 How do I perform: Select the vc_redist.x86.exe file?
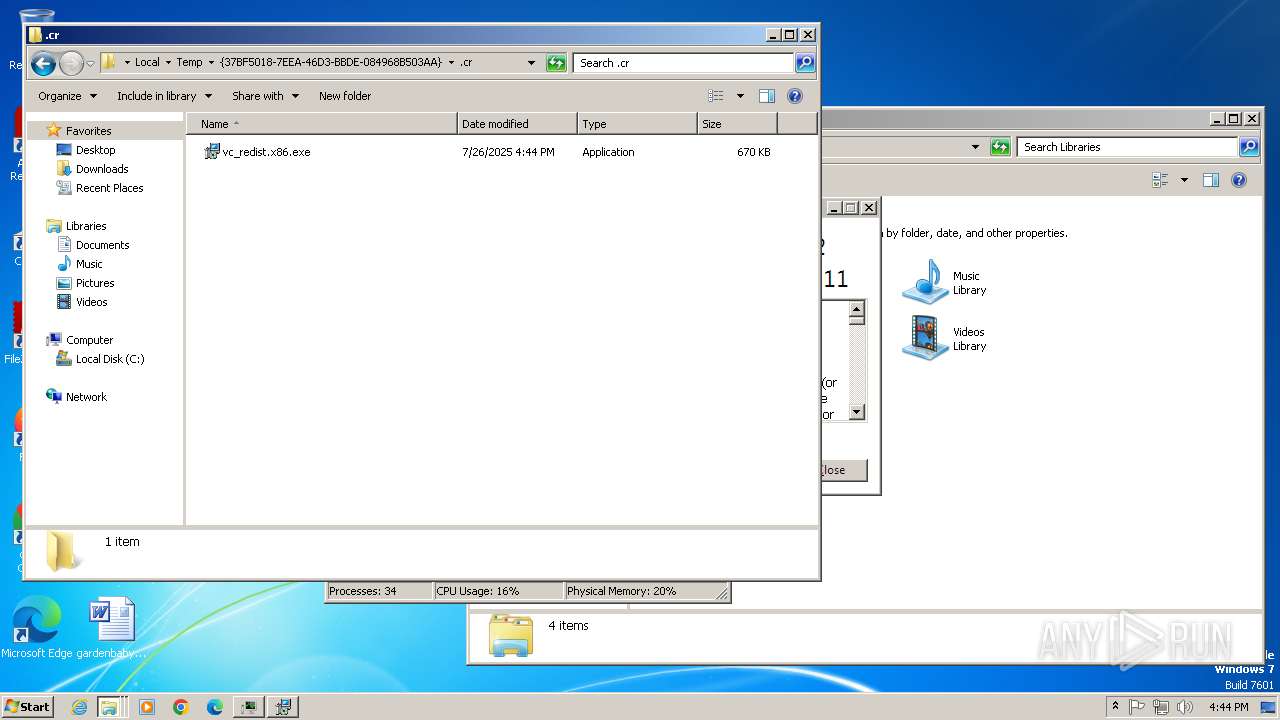coord(266,152)
